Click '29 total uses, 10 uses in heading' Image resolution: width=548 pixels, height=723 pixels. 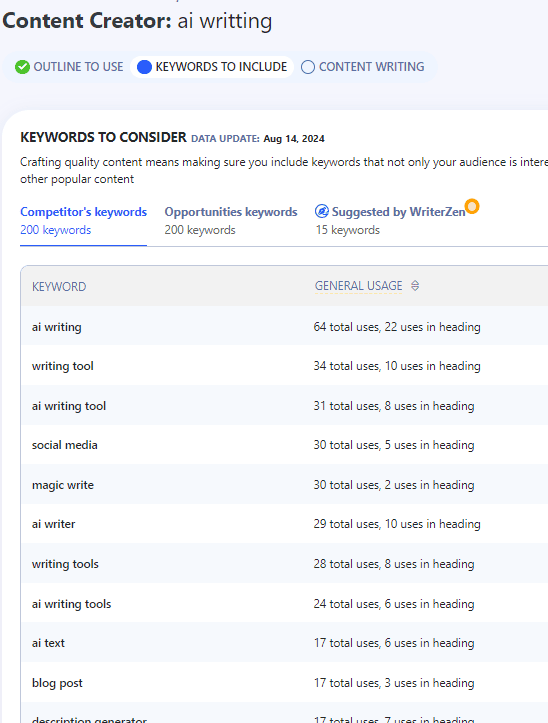[397, 524]
